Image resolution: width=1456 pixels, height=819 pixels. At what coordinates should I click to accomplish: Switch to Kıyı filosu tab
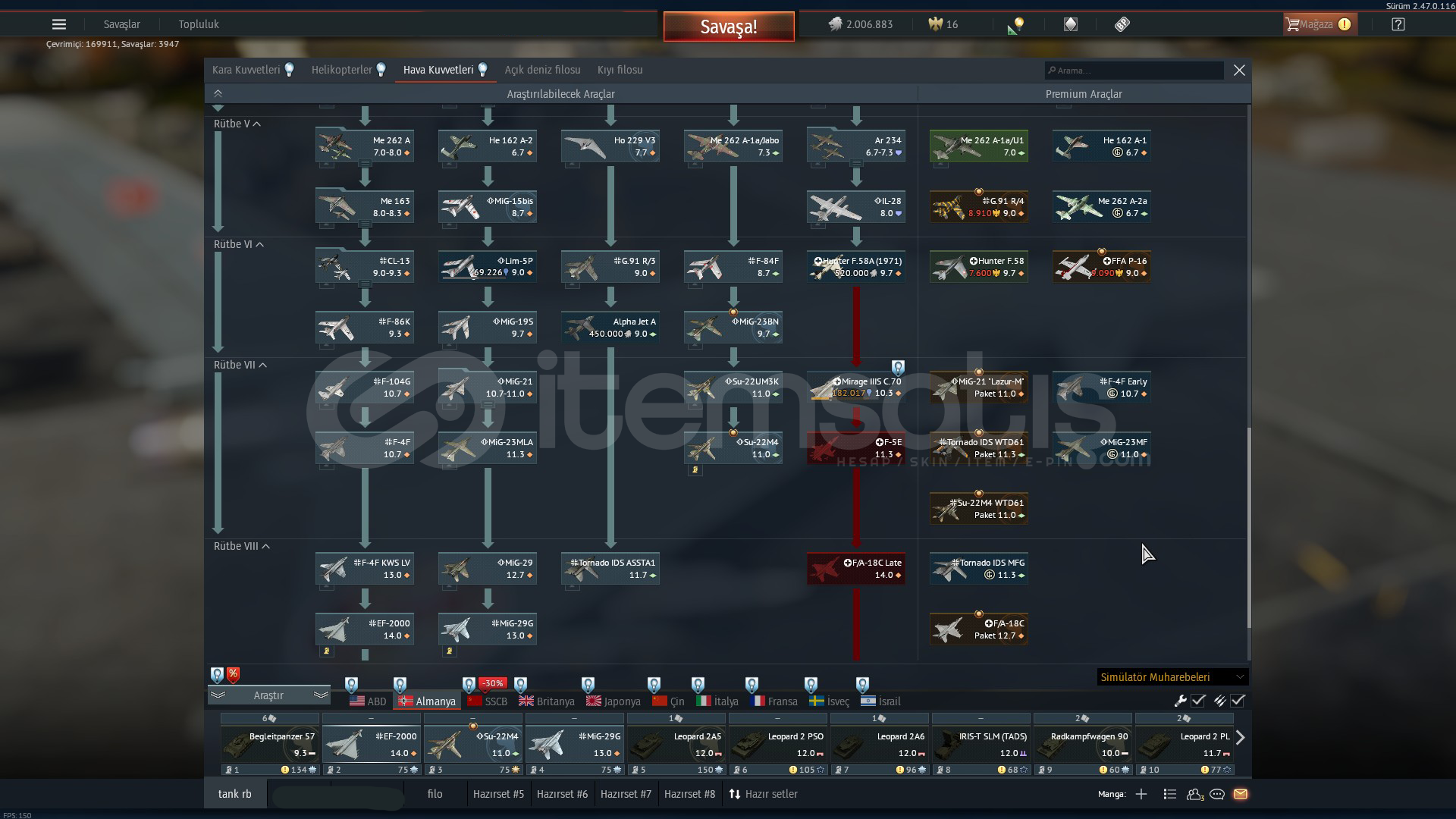[620, 70]
